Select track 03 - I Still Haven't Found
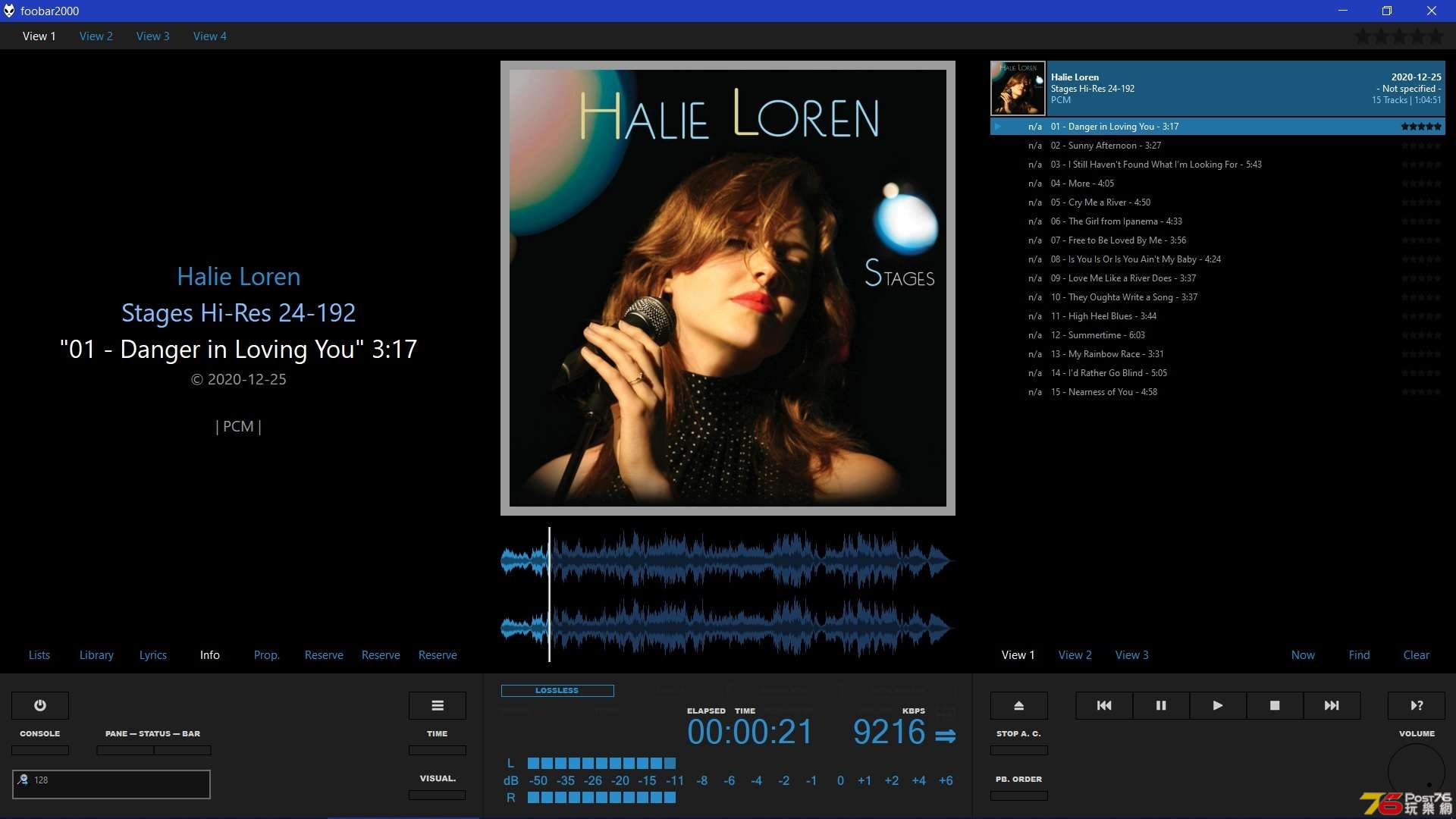This screenshot has height=819, width=1456. (x=1218, y=165)
